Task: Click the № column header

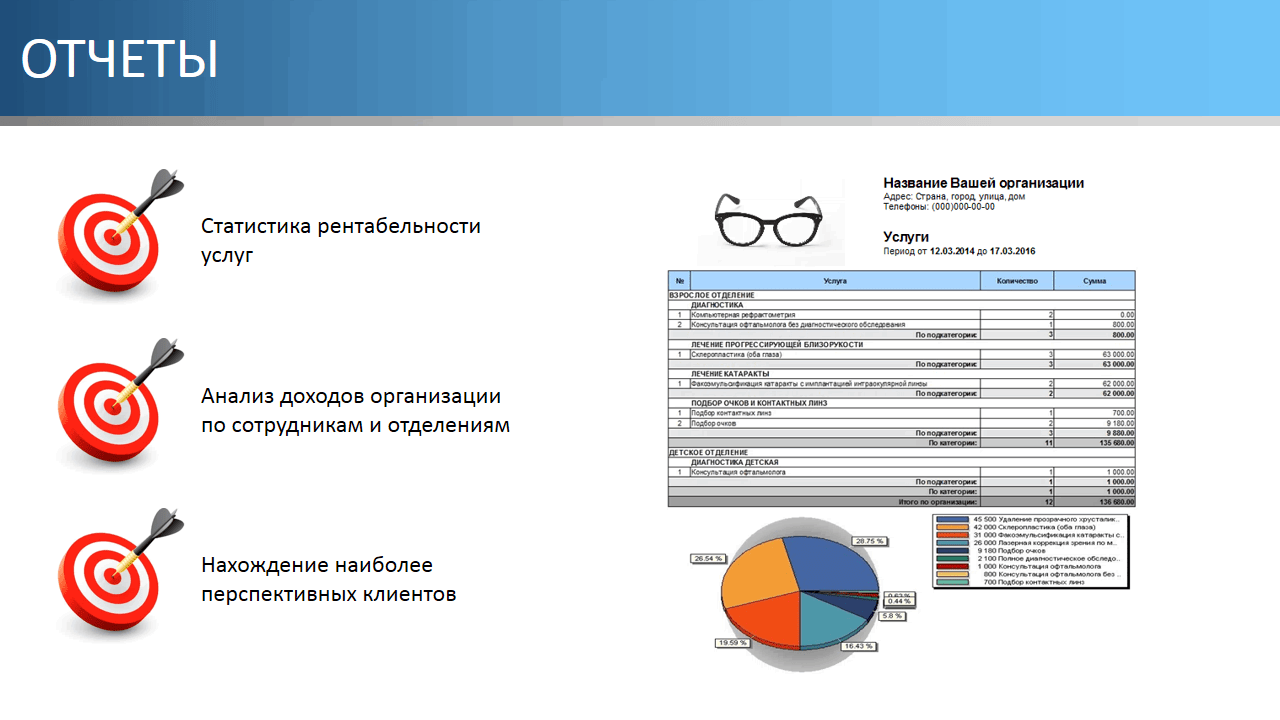Action: (x=679, y=281)
